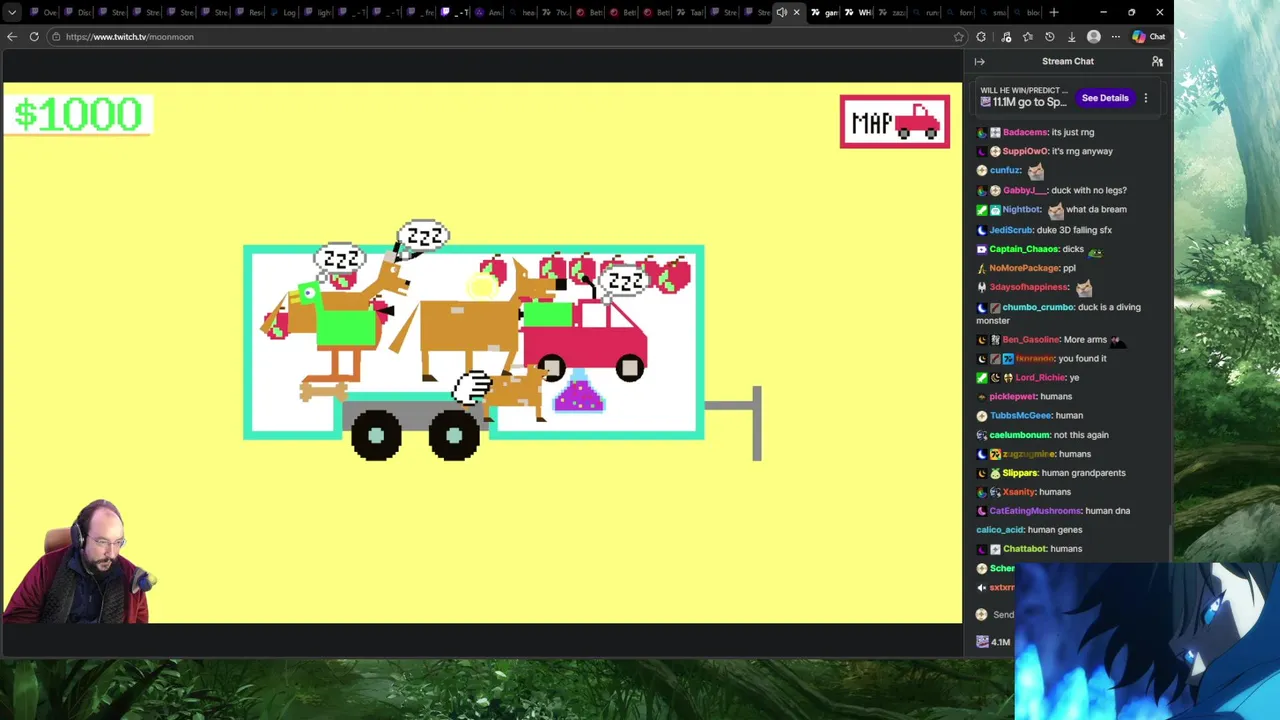1280x720 pixels.
Task: Open the browser profile avatar
Action: click(1093, 37)
